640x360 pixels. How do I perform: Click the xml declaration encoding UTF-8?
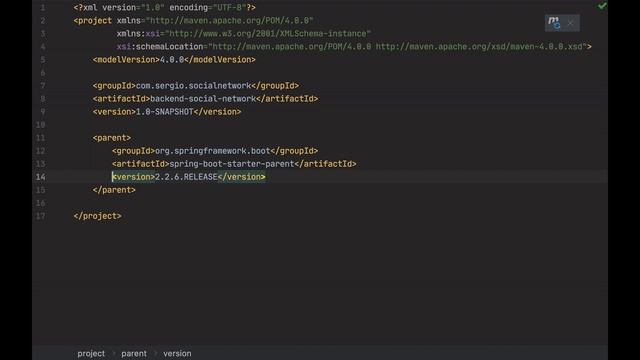pyautogui.click(x=229, y=7)
